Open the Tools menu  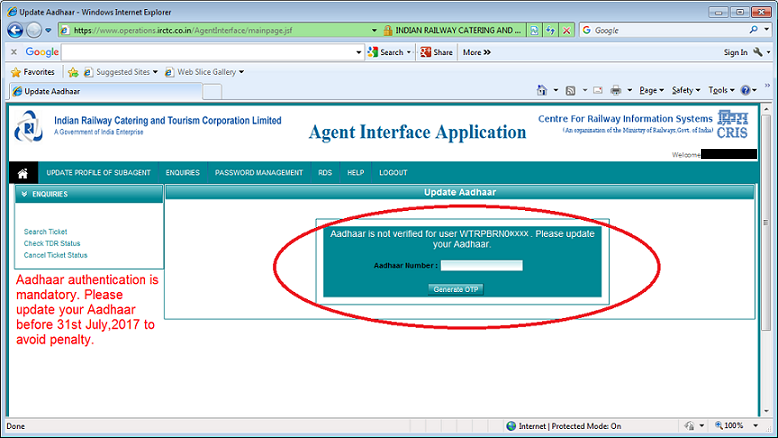[721, 90]
